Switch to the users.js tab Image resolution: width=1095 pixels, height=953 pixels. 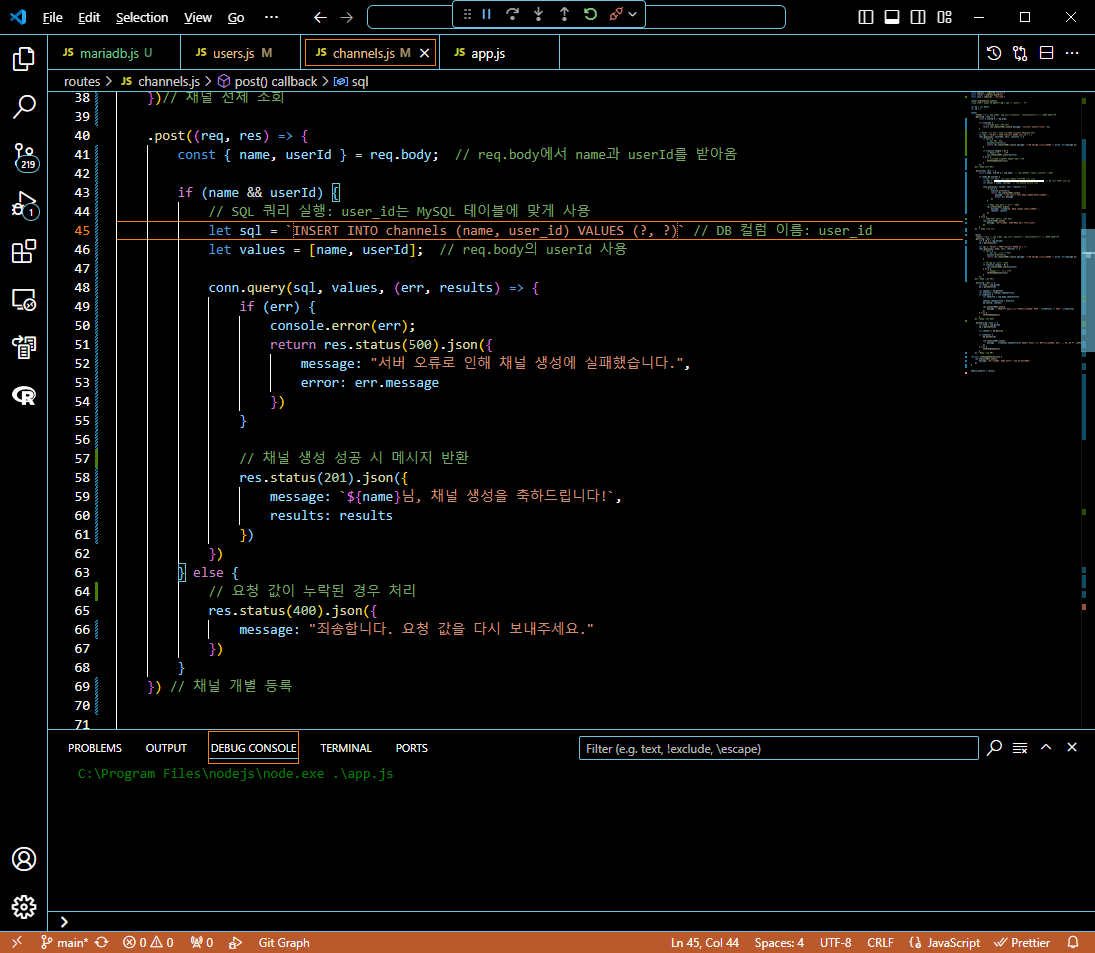241,53
